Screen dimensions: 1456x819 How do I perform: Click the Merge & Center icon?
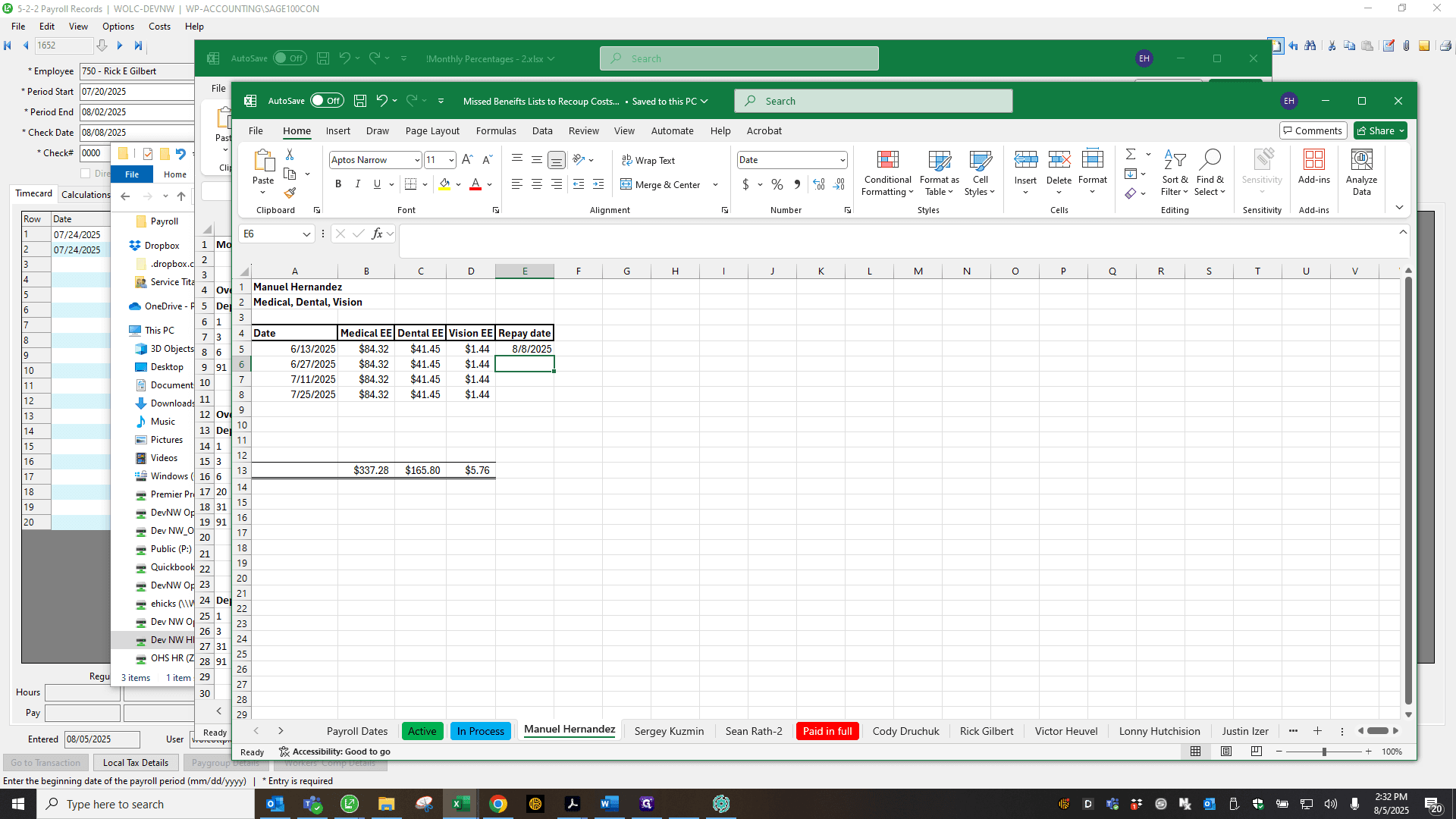(x=626, y=184)
